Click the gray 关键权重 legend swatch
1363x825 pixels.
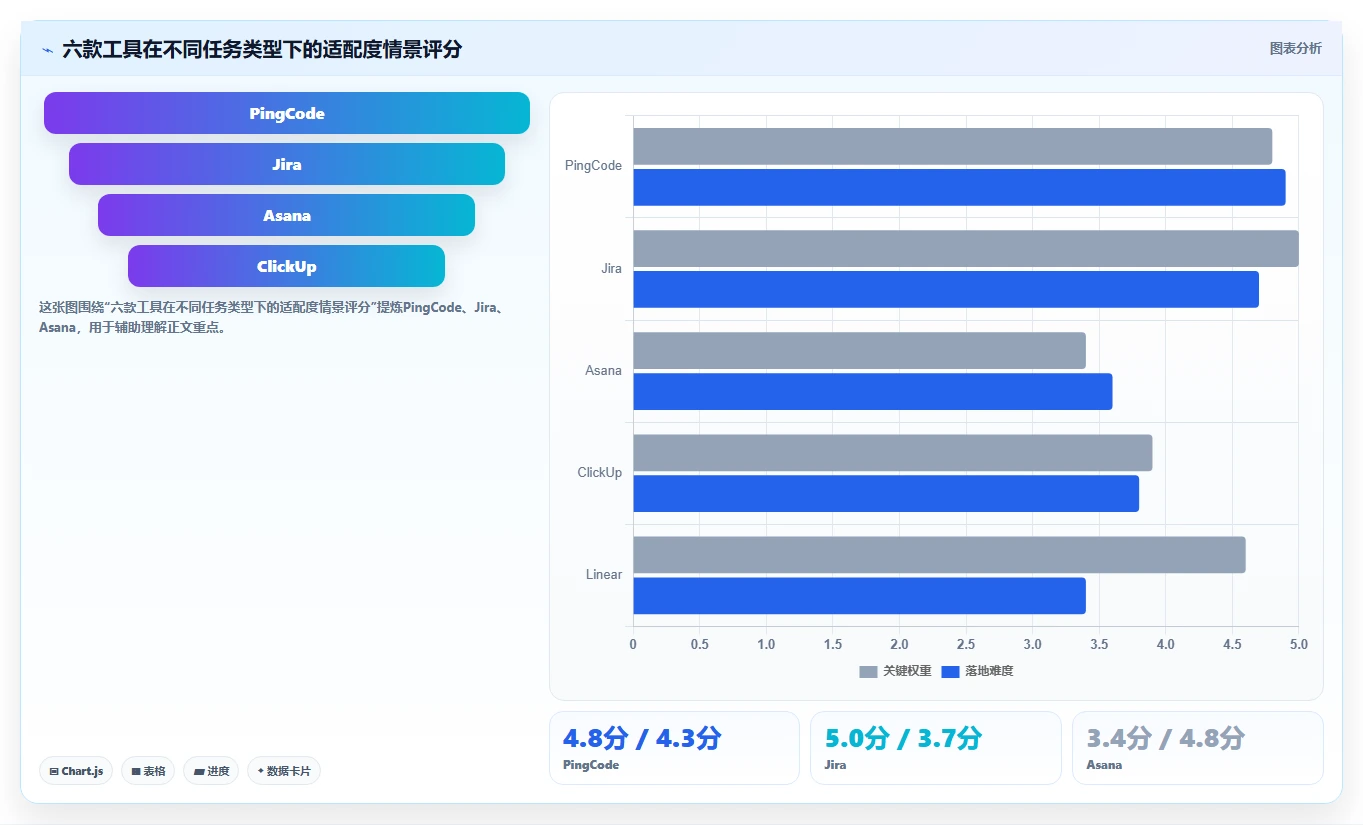point(868,672)
